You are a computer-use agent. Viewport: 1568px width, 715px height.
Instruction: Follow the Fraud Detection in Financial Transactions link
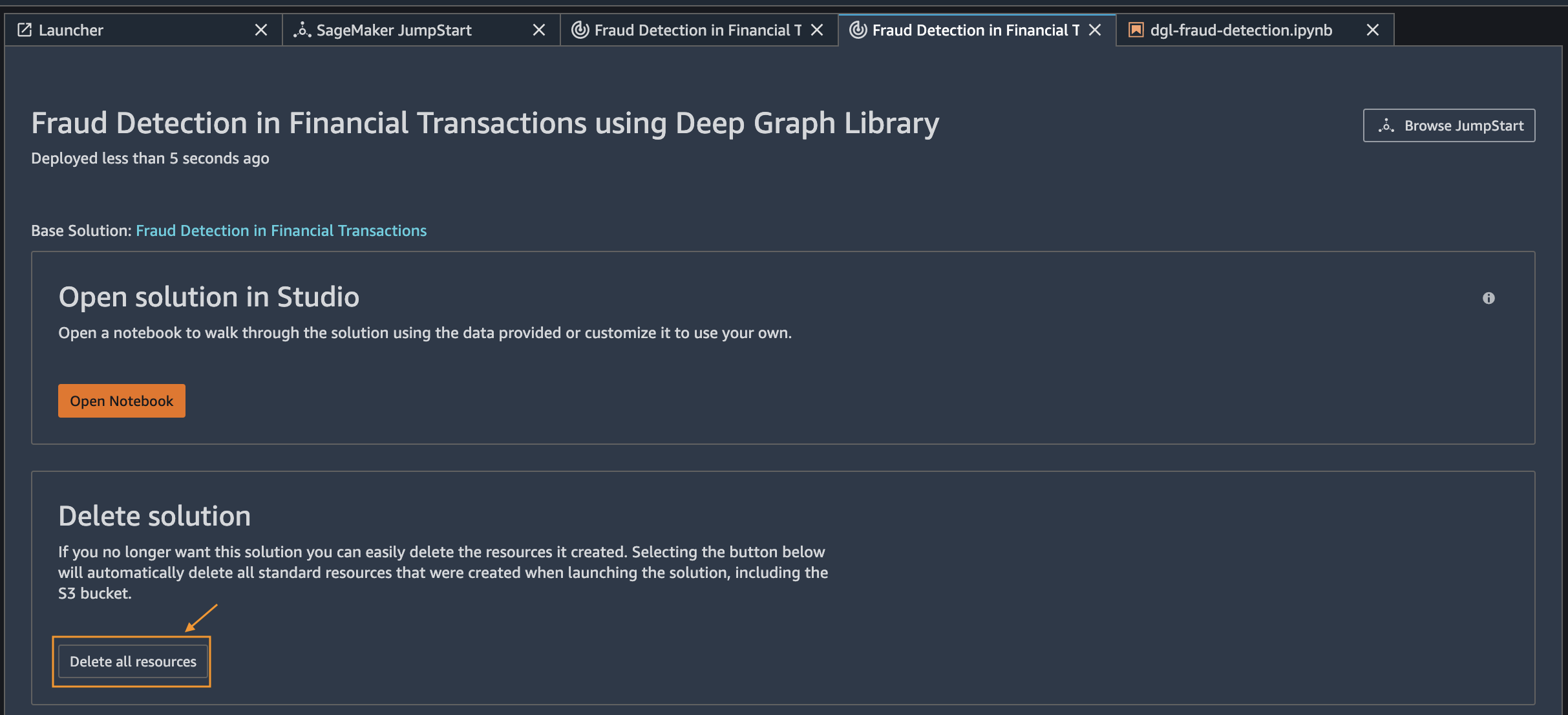[281, 231]
